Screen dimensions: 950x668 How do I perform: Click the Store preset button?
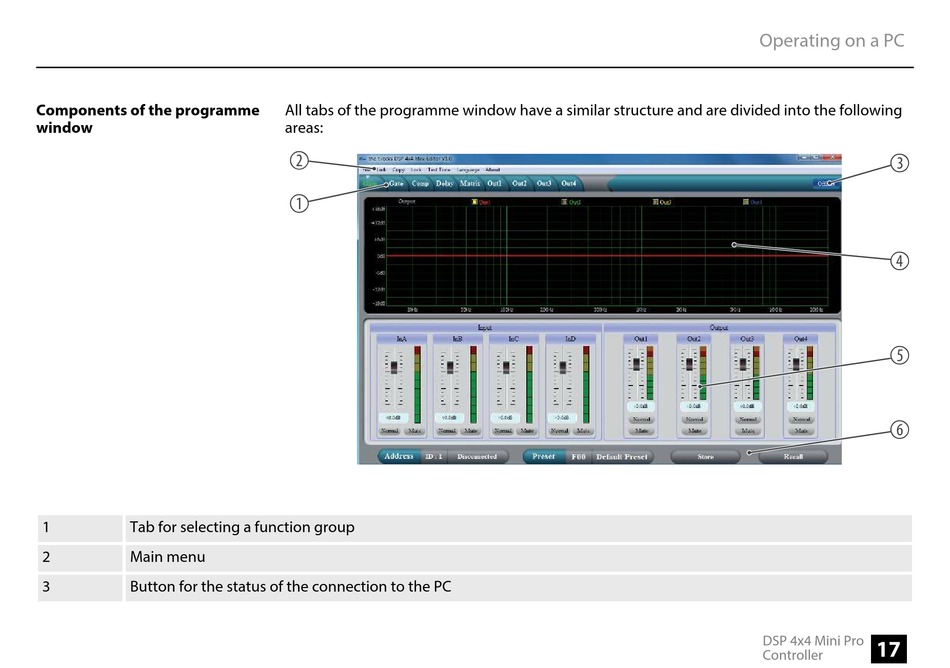click(705, 457)
